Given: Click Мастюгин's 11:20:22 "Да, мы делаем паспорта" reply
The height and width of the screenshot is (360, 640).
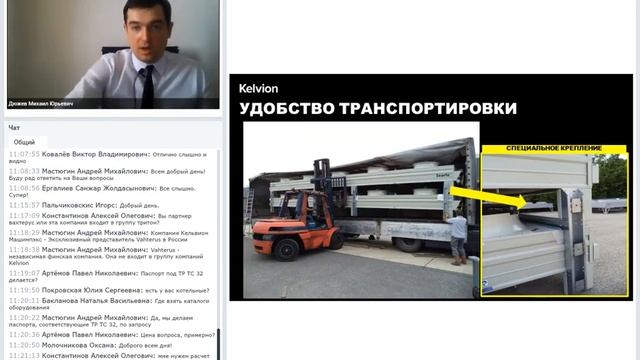Looking at the screenshot, I should pos(101,321).
